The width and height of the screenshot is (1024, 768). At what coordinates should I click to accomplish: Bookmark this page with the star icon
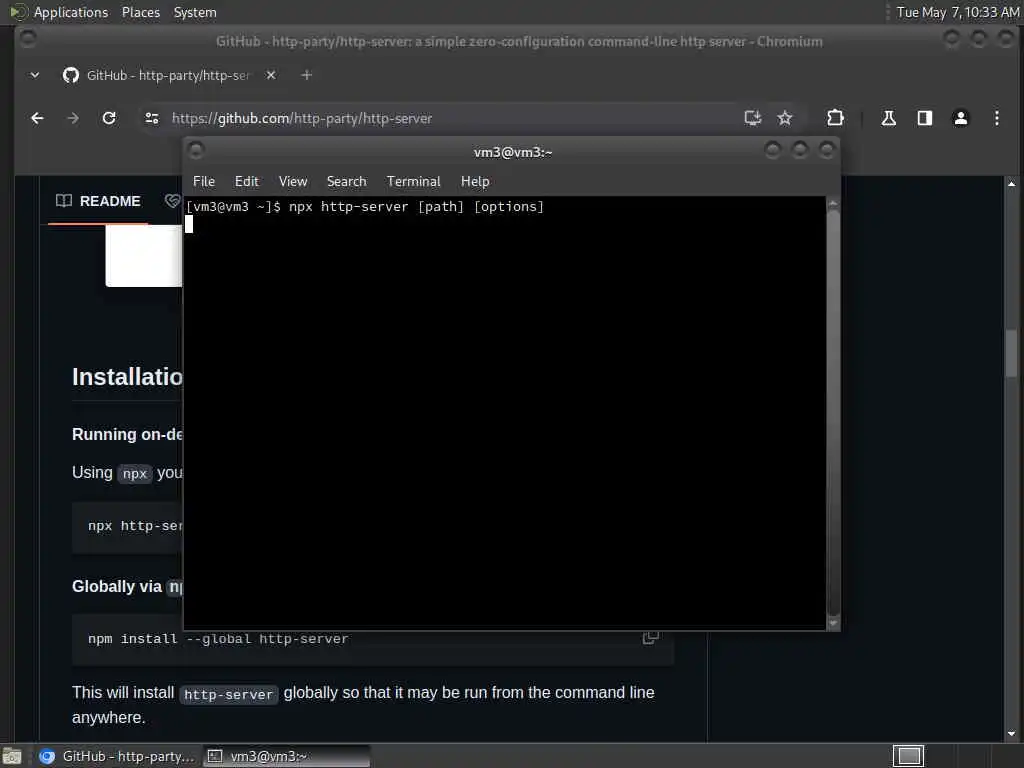pyautogui.click(x=785, y=118)
